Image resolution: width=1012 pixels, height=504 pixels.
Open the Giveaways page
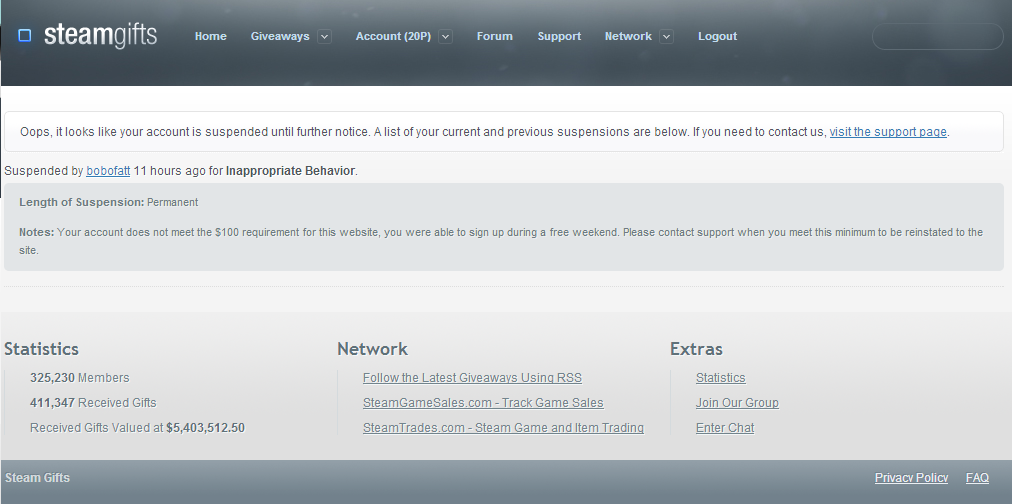coord(279,37)
